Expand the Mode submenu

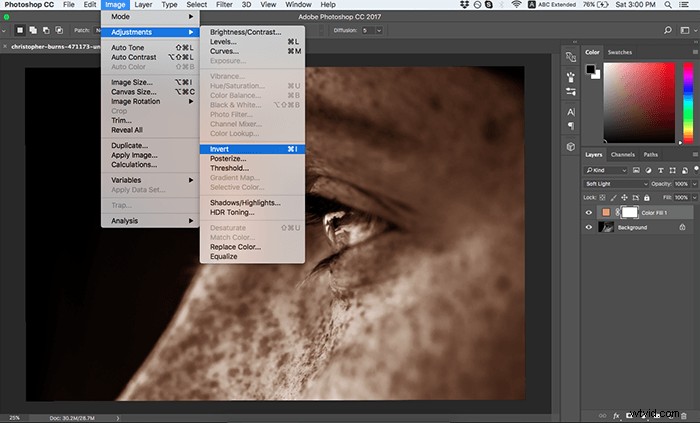(150, 17)
